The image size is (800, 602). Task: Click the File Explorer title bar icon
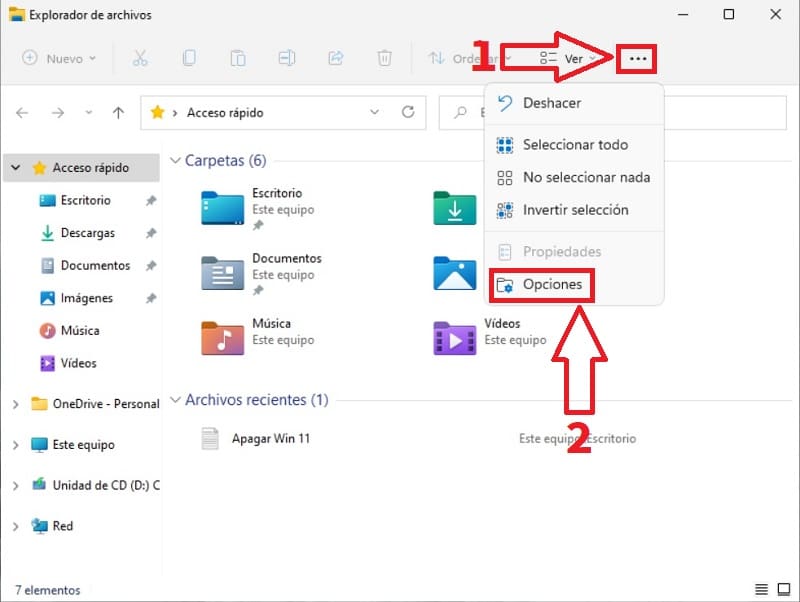click(x=17, y=14)
